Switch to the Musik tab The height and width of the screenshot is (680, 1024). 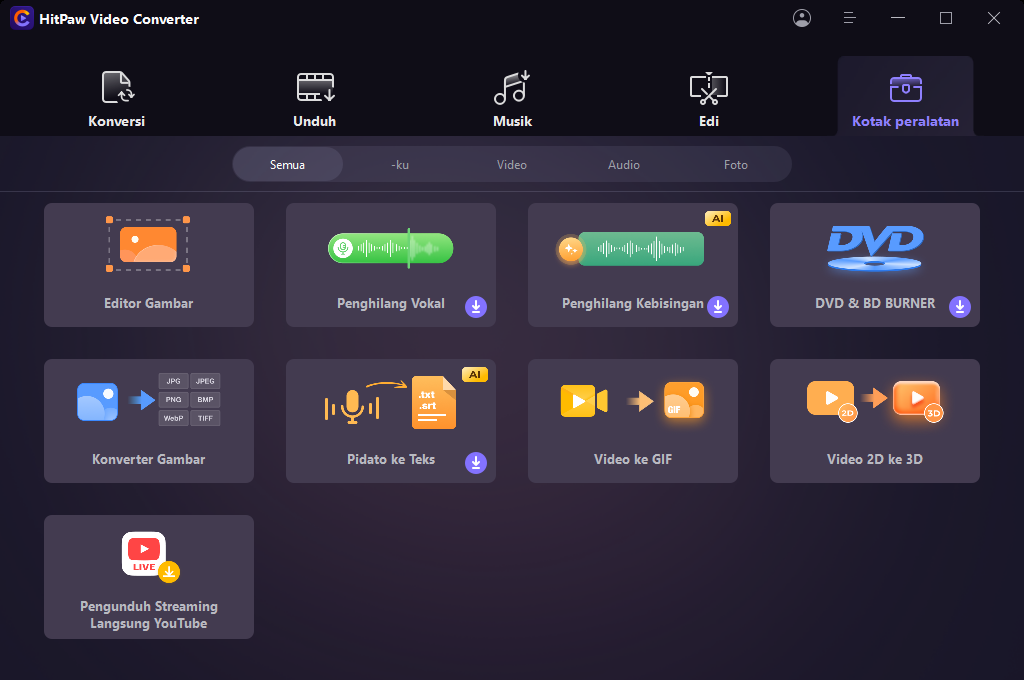[x=512, y=99]
